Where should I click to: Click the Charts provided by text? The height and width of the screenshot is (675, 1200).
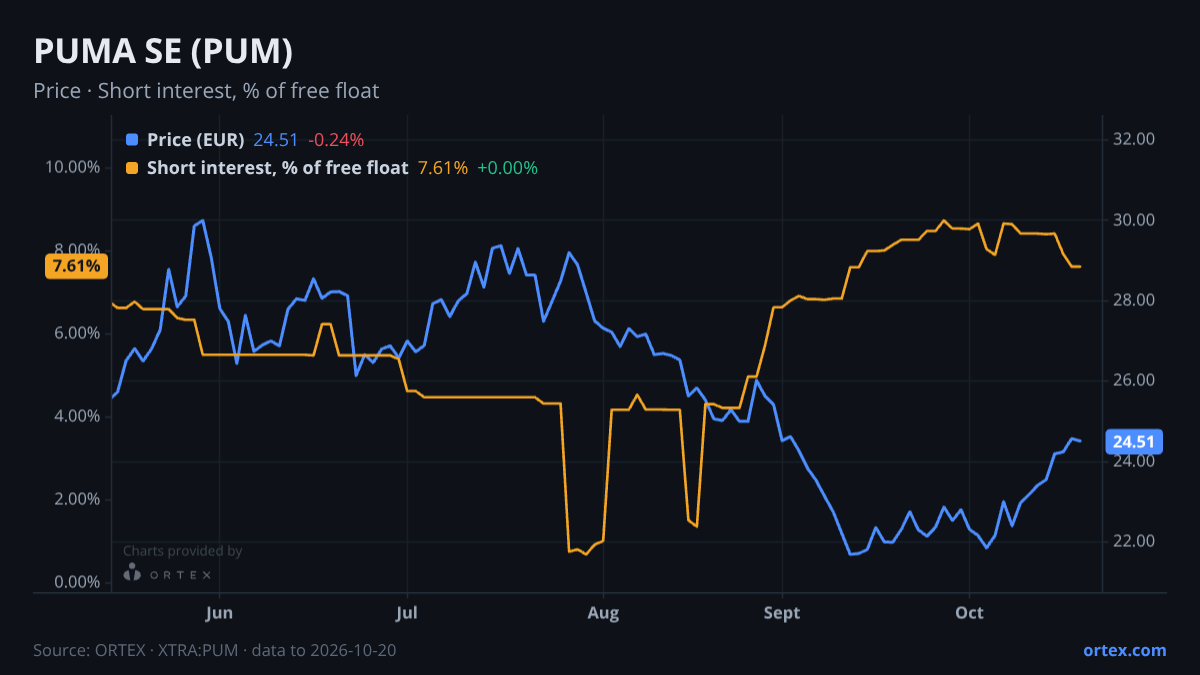[x=182, y=551]
